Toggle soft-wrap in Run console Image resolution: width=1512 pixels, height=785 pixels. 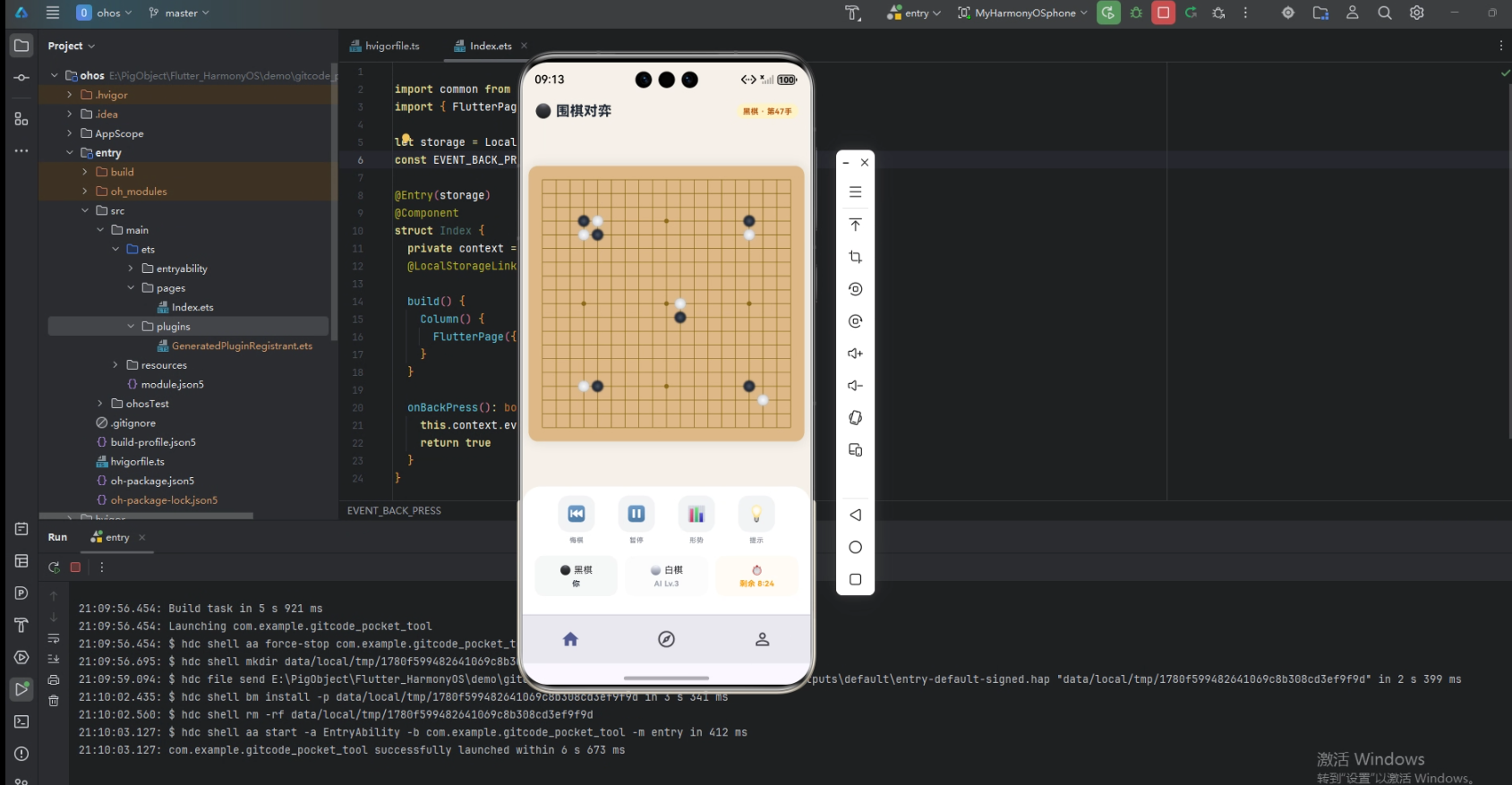coord(54,638)
